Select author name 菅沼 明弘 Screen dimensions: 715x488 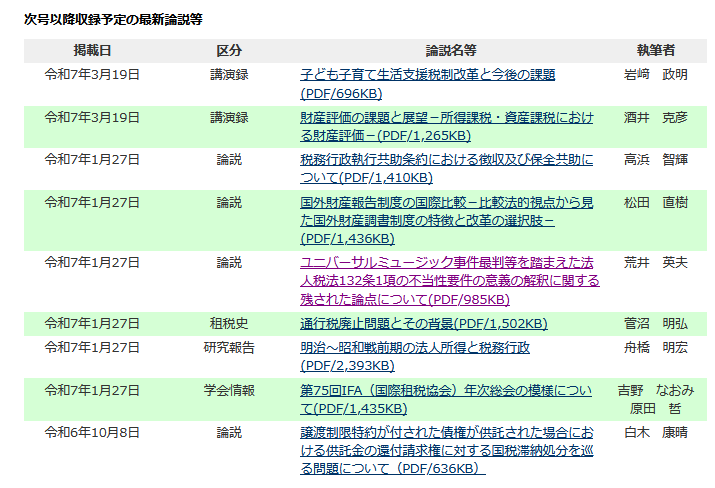pos(655,323)
